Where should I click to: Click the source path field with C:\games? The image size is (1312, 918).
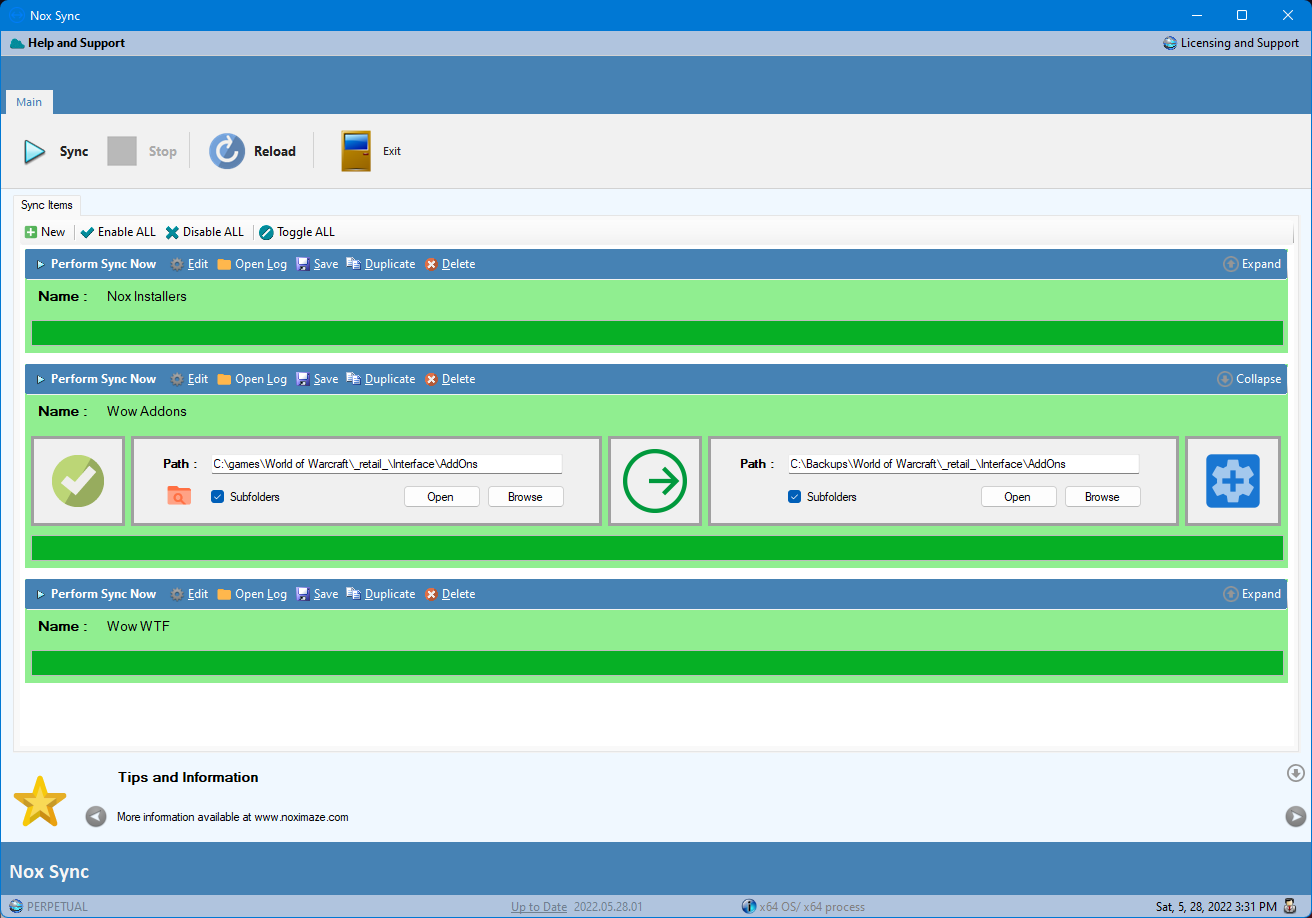(386, 464)
